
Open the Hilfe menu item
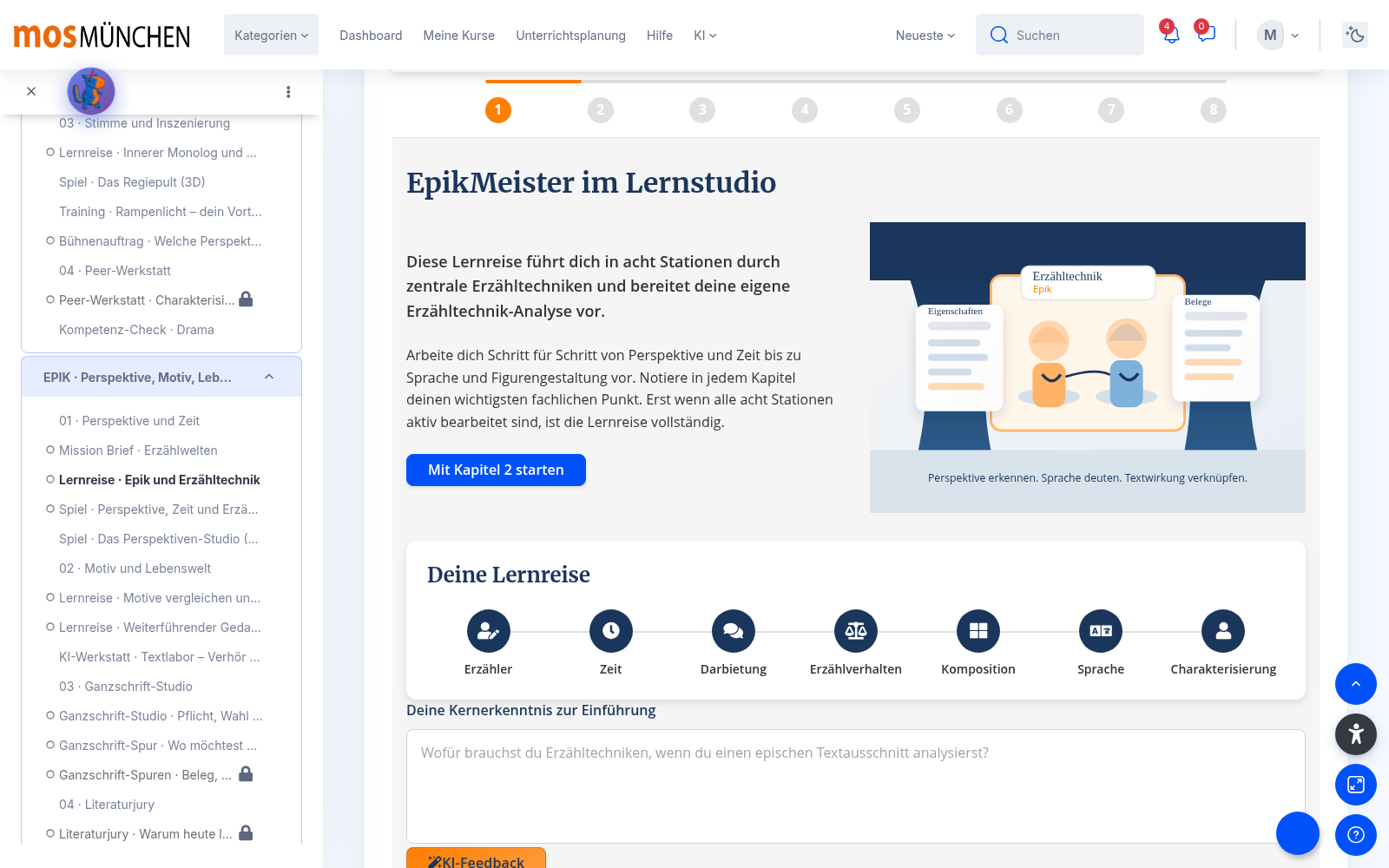(x=659, y=35)
